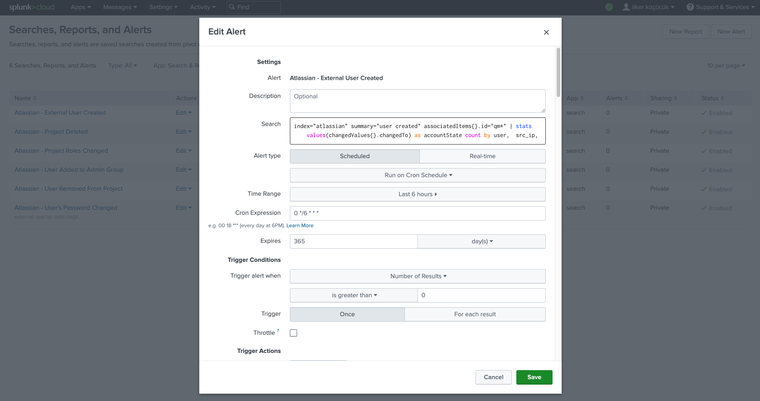Select Scheduled alert type

tap(354, 156)
